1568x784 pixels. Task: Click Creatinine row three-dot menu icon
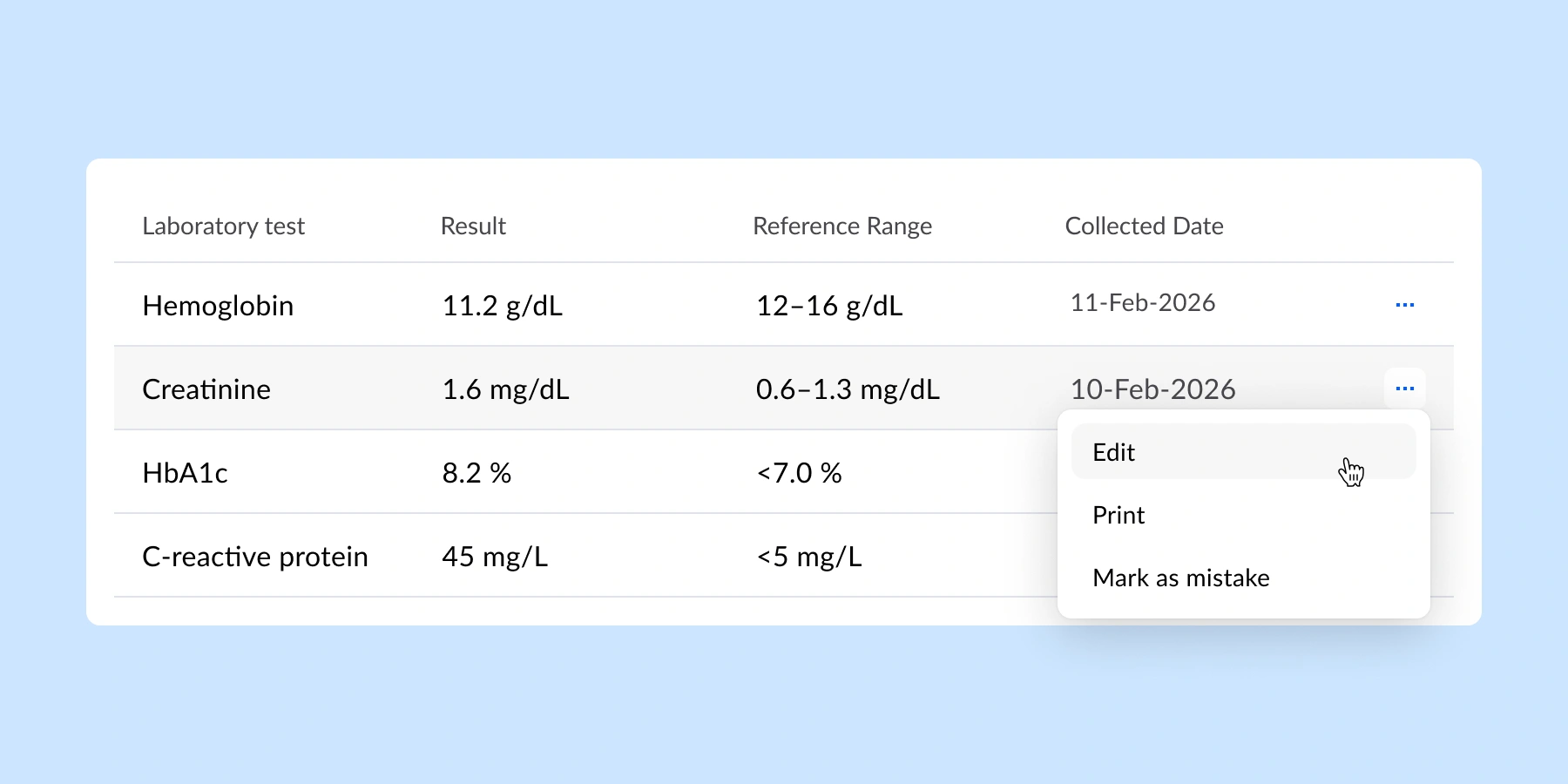[1404, 389]
